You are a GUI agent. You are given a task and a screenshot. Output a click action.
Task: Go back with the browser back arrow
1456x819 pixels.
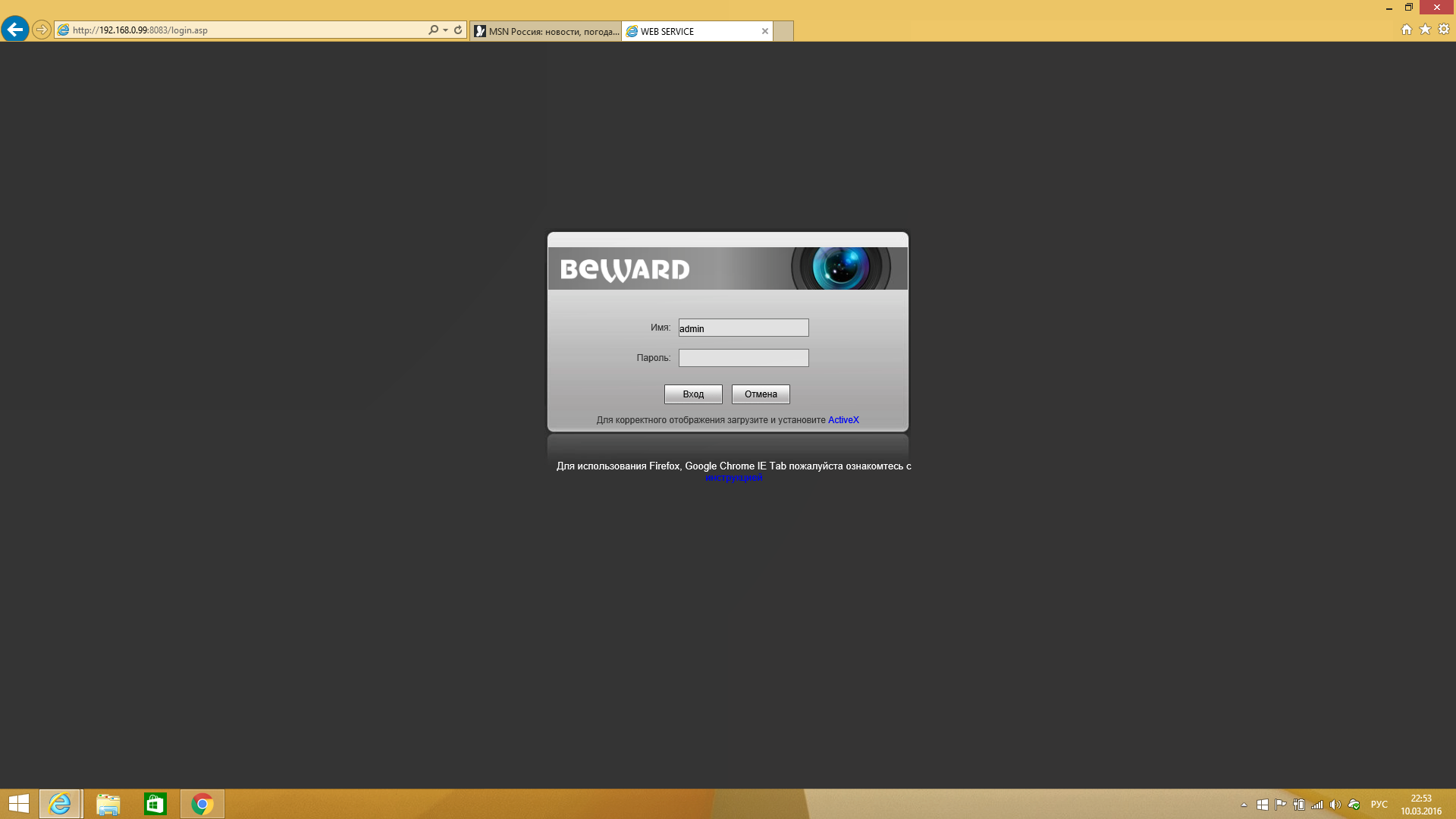tap(14, 30)
